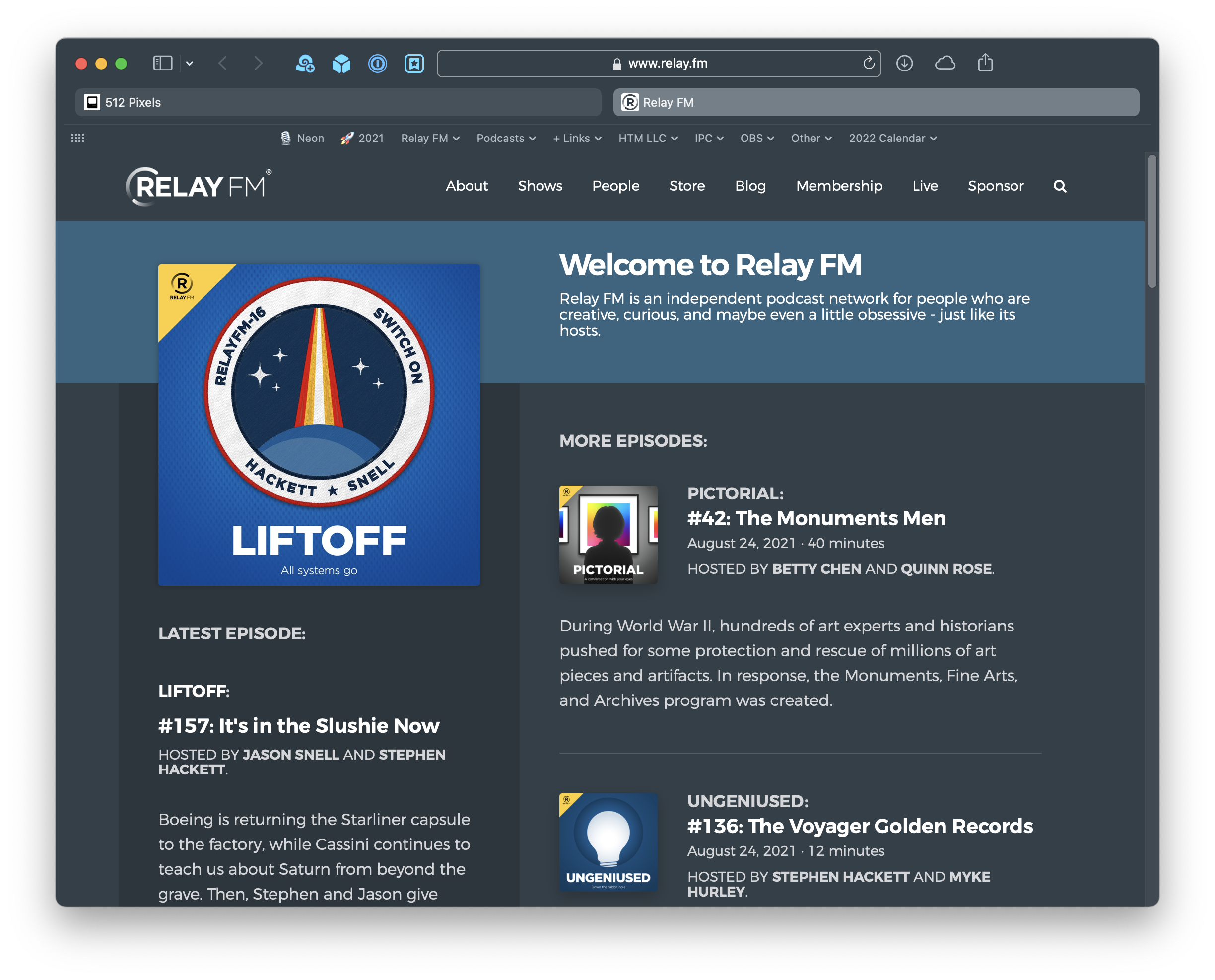Toggle the Safari sidebar button
This screenshot has height=980, width=1215.
[x=162, y=63]
